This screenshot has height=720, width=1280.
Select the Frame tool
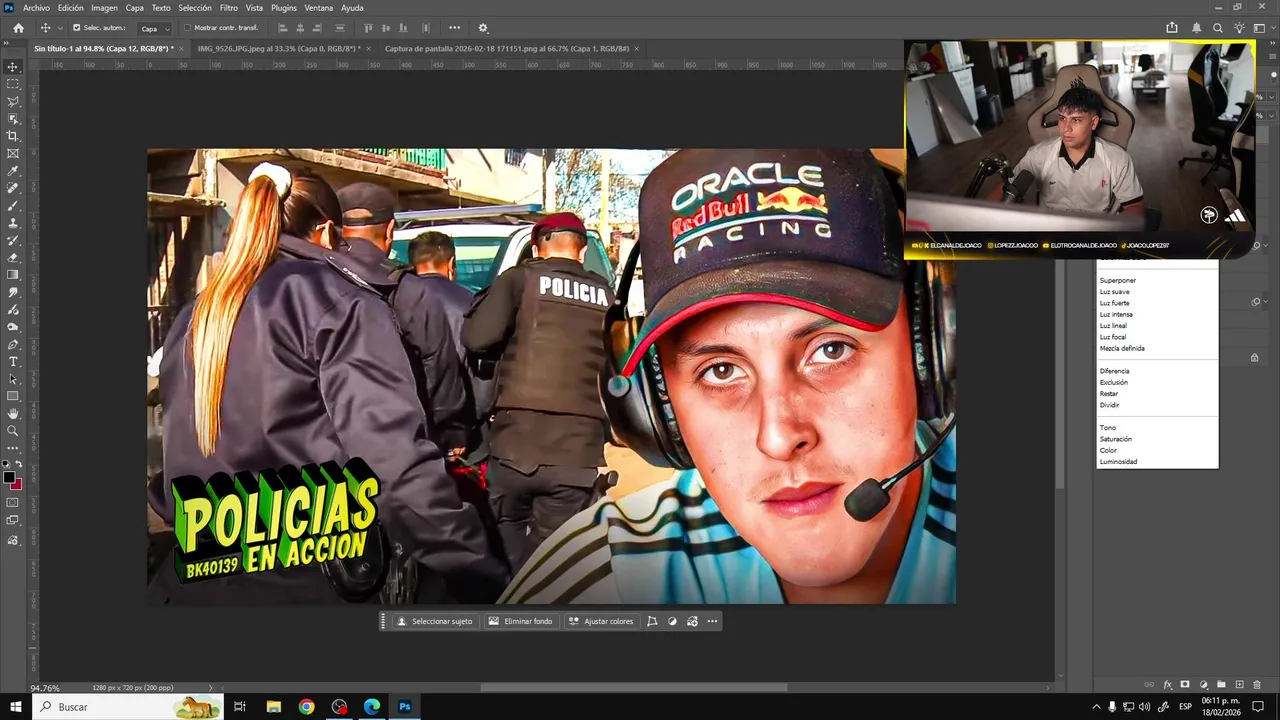[x=13, y=153]
